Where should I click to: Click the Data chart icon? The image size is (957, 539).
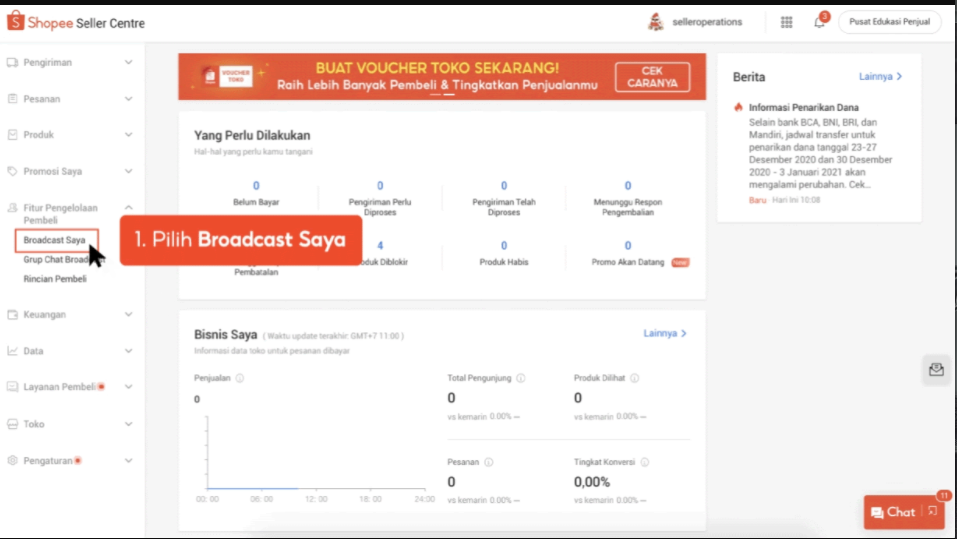click(12, 350)
